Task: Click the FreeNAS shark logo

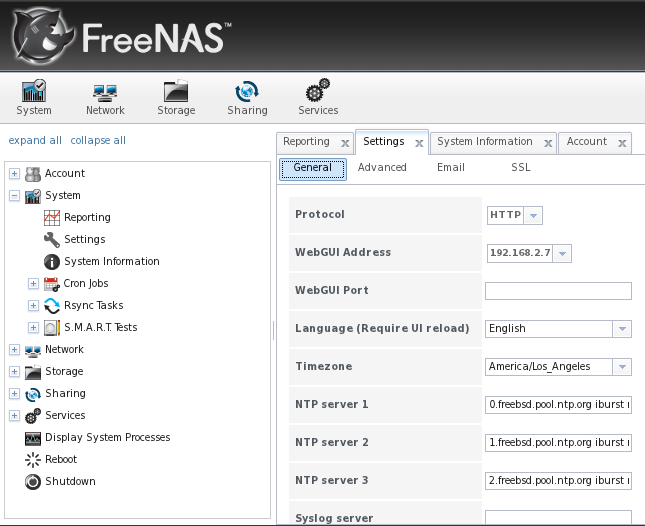Action: click(42, 36)
